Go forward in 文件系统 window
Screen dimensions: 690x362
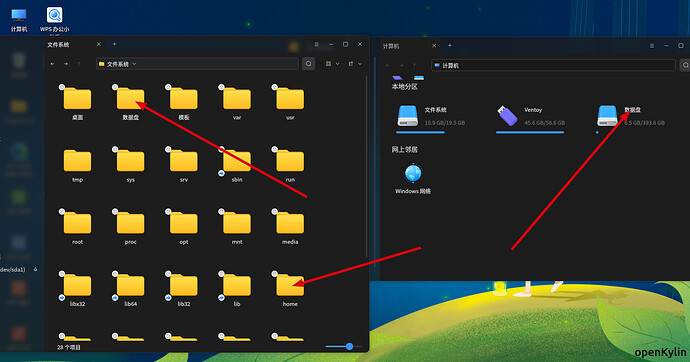click(66, 64)
